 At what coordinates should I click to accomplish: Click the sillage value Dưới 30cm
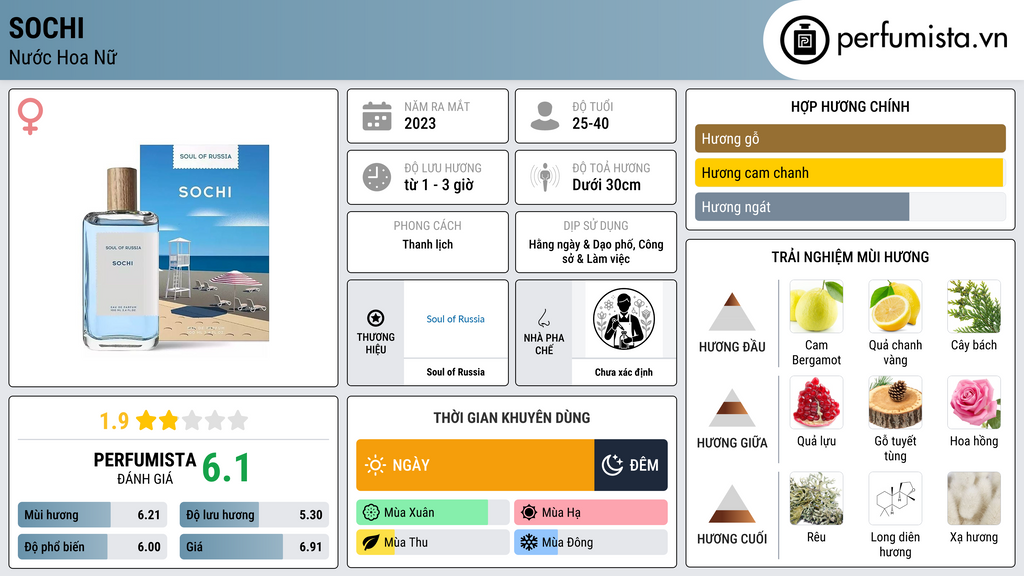point(606,185)
